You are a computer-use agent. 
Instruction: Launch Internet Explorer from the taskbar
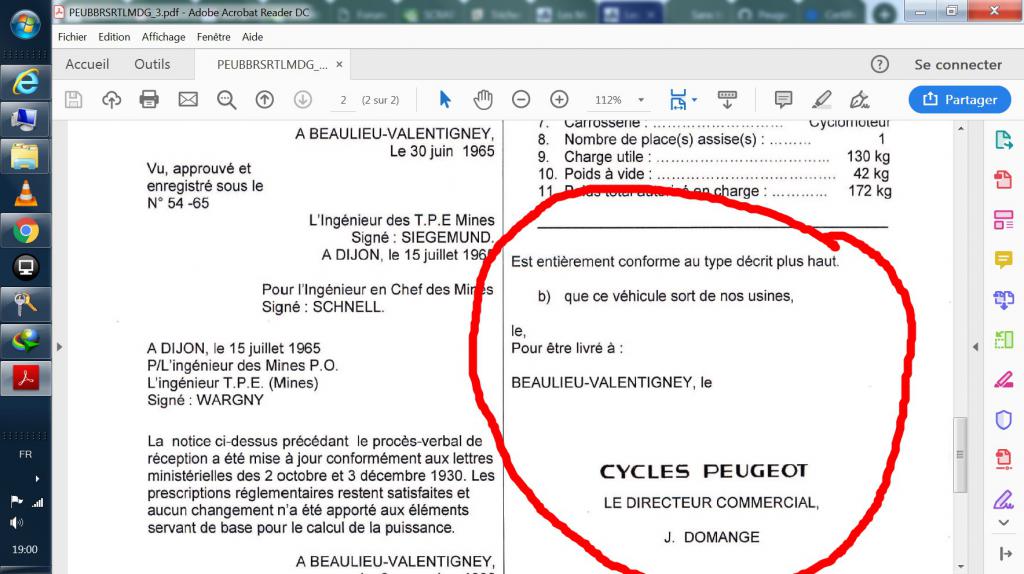pyautogui.click(x=25, y=82)
